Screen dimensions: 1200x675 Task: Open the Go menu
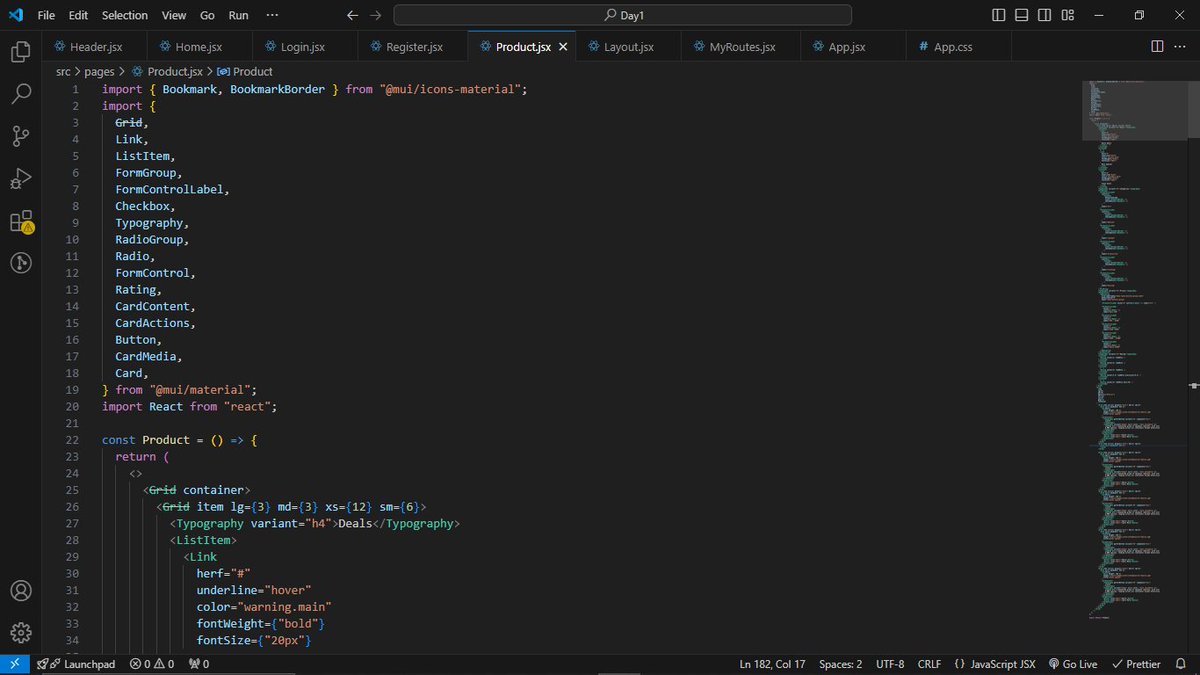point(207,15)
